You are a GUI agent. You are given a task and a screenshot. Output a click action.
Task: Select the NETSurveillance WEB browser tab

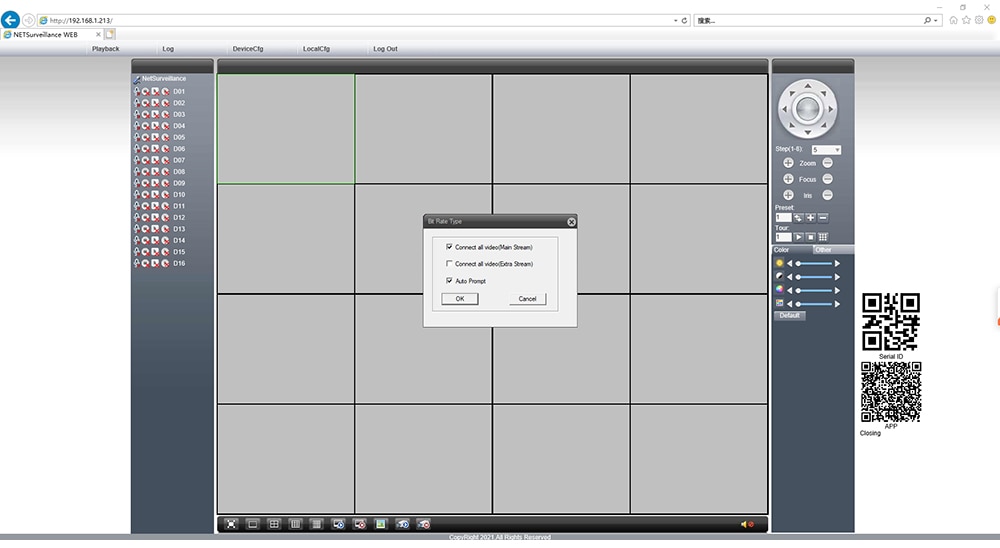(x=51, y=34)
